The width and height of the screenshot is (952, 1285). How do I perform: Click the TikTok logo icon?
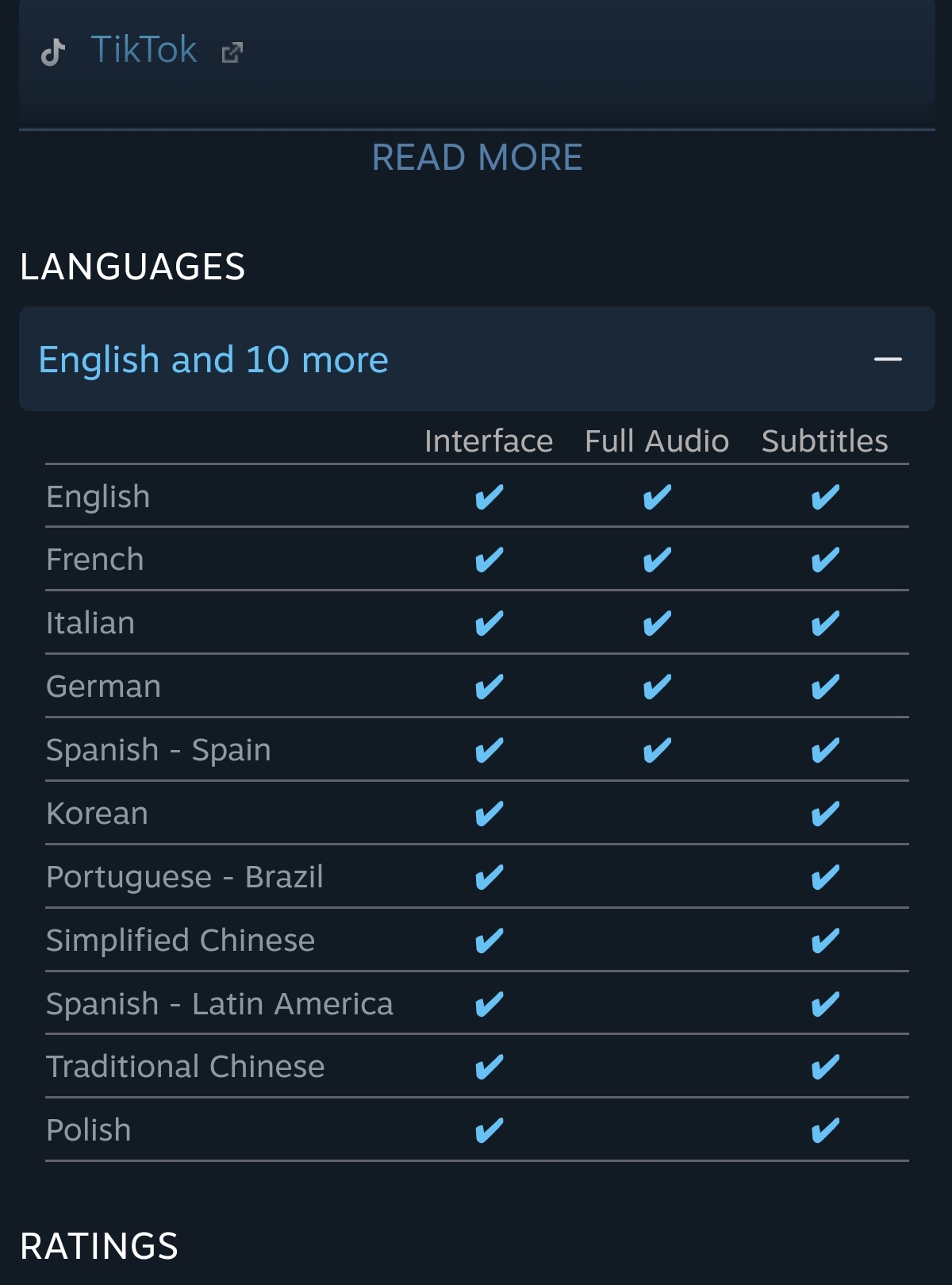click(52, 52)
